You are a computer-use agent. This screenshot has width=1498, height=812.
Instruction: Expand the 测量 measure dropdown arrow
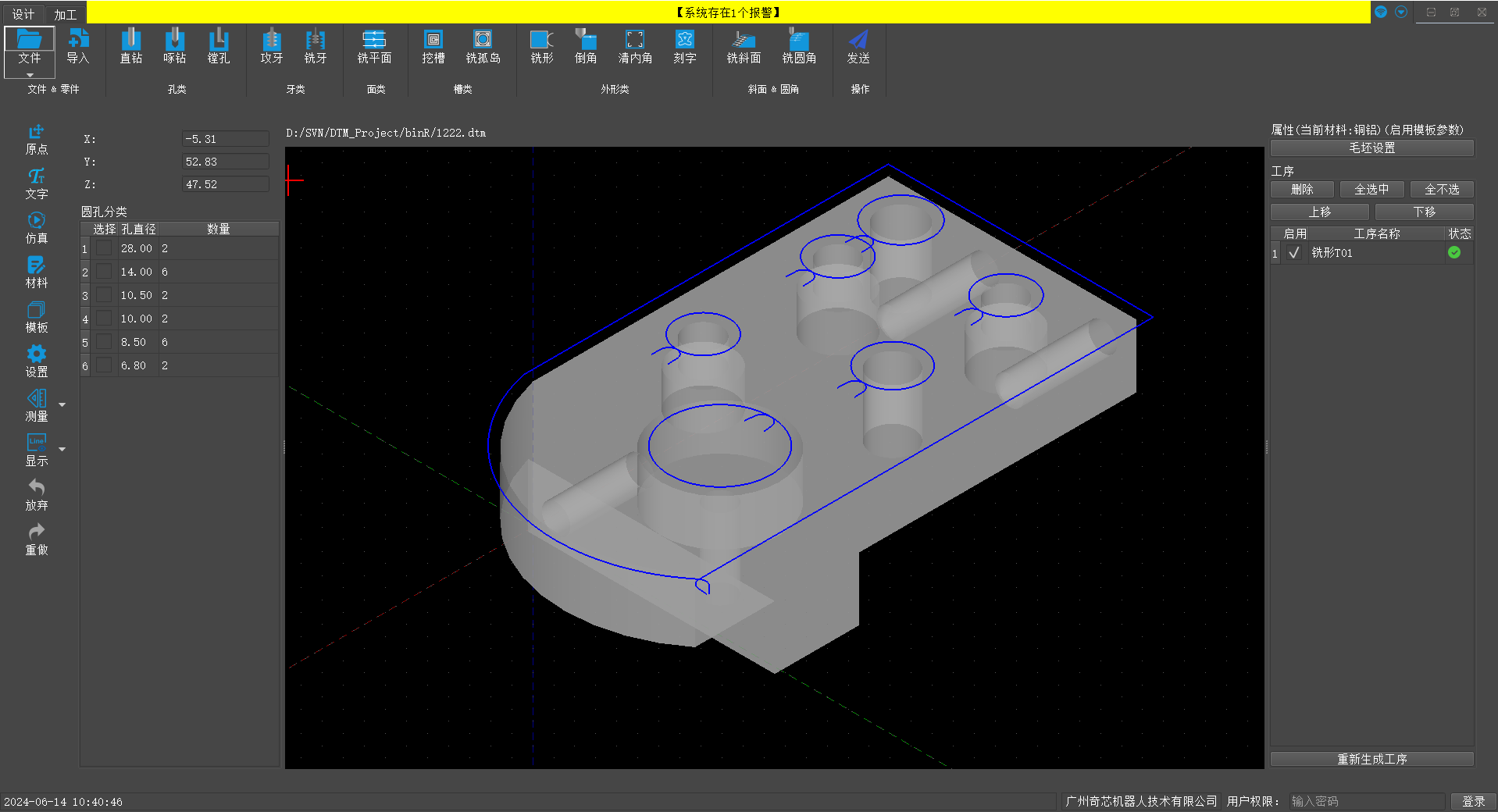pos(62,404)
